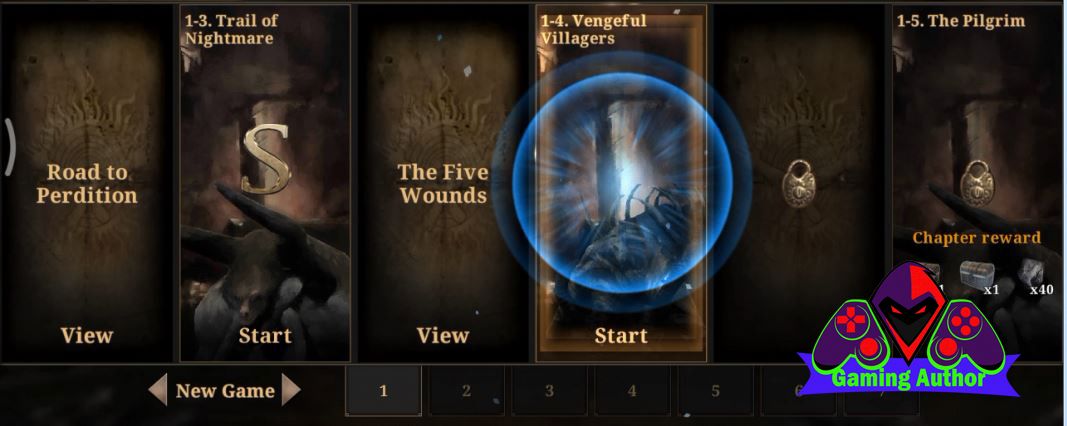Click the Gaming Author logo
Viewport: 1067px width, 426px height.
pyautogui.click(x=909, y=332)
